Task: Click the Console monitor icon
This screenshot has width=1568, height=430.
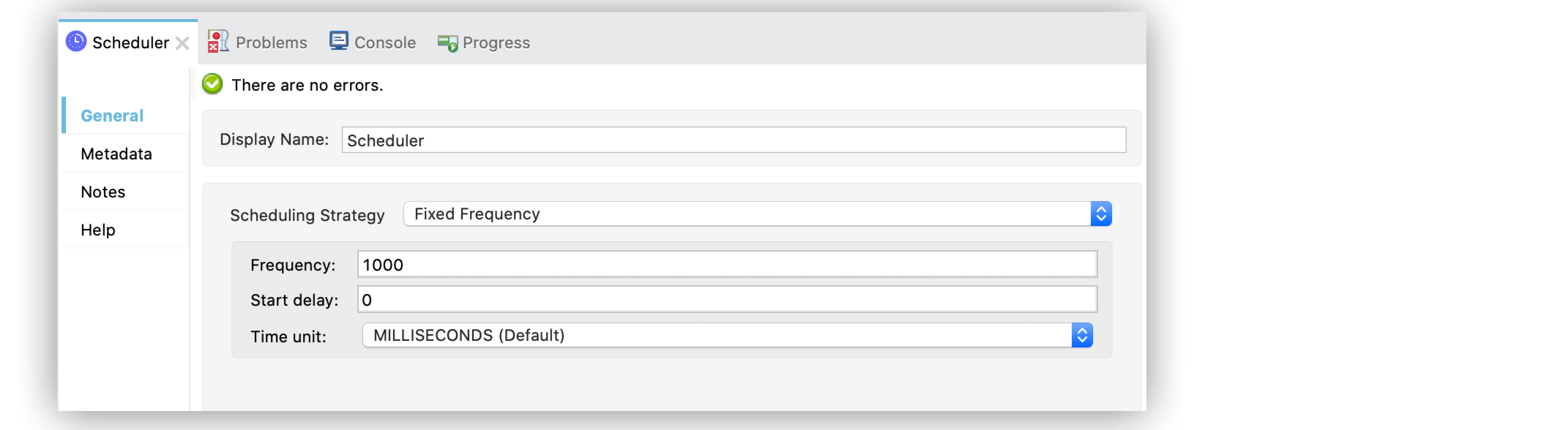Action: [339, 41]
